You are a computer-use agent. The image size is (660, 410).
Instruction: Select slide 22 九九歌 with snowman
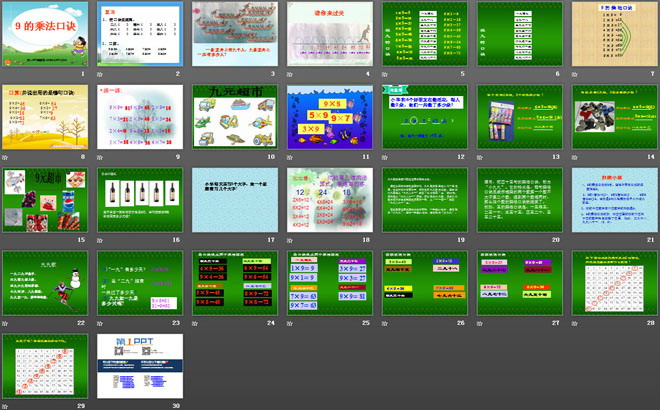pos(45,283)
